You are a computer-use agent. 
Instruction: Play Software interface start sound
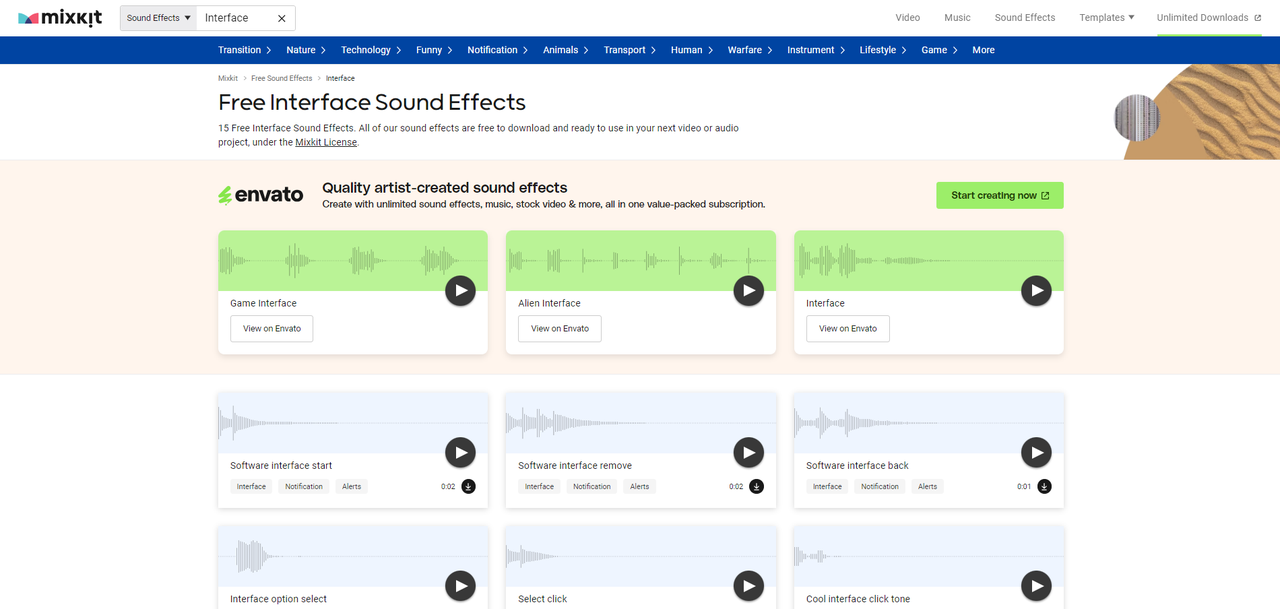[x=460, y=453]
